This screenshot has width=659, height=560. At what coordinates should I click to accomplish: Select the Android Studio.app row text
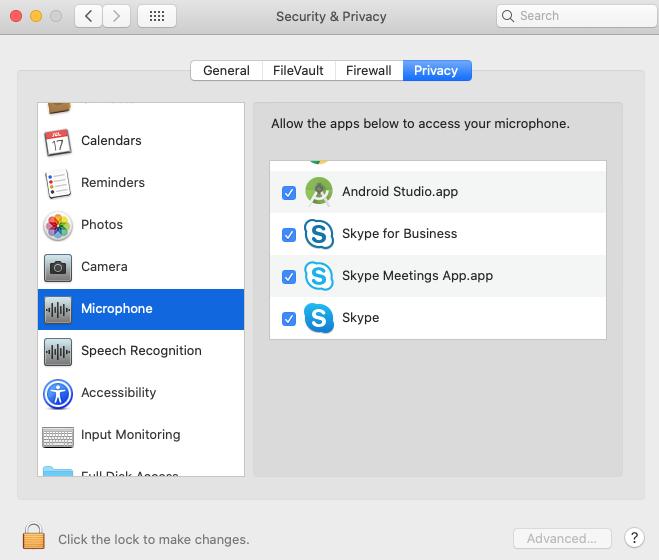pyautogui.click(x=400, y=192)
